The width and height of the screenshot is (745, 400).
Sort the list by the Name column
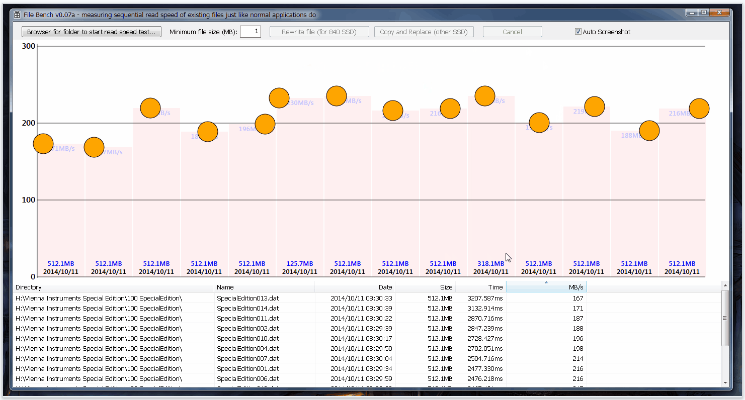tap(264, 287)
